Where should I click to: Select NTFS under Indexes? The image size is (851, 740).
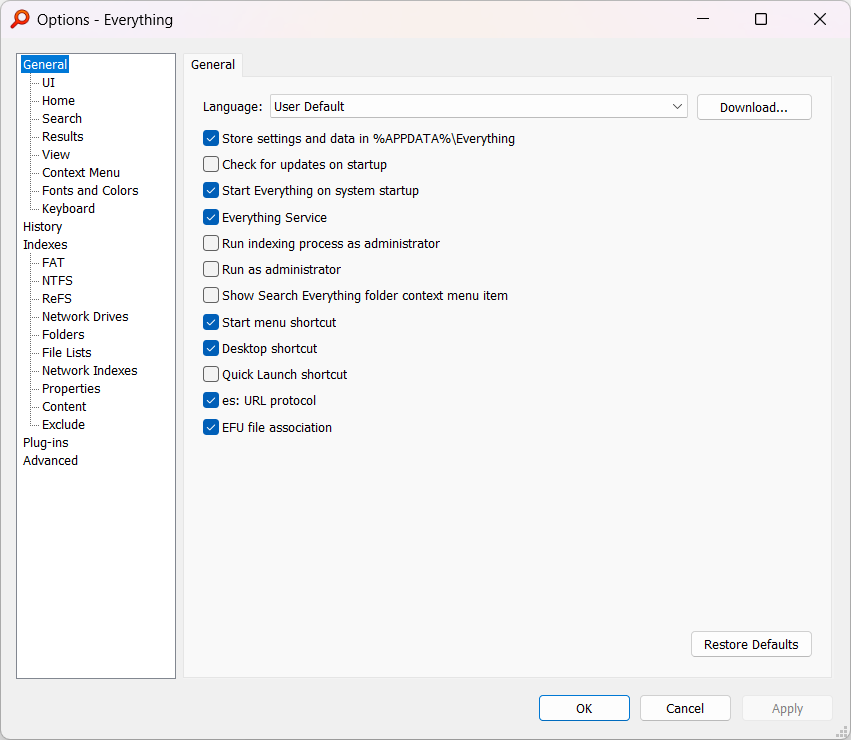coord(57,280)
